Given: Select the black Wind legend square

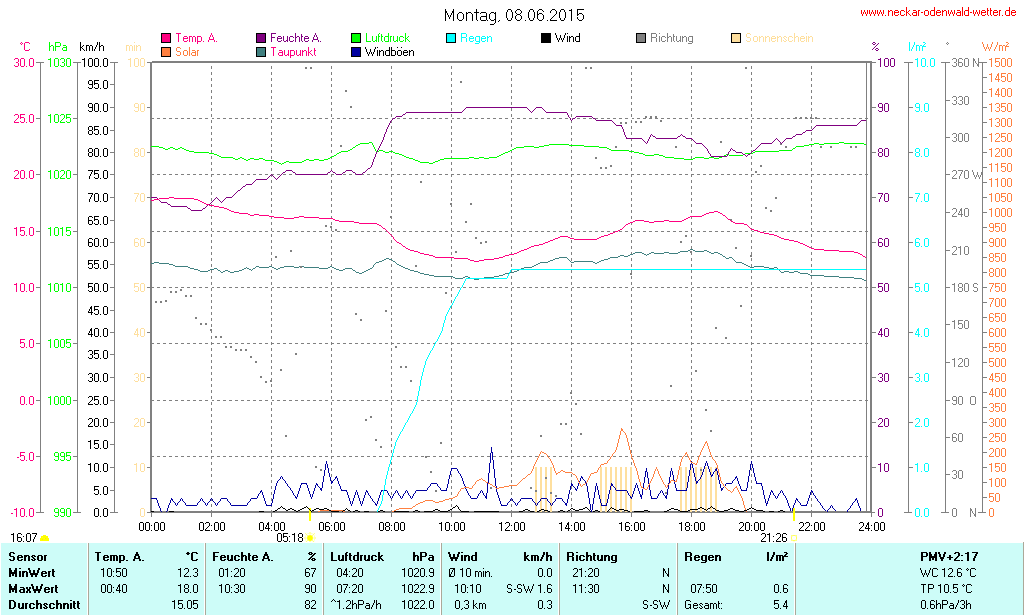Looking at the screenshot, I should point(546,38).
